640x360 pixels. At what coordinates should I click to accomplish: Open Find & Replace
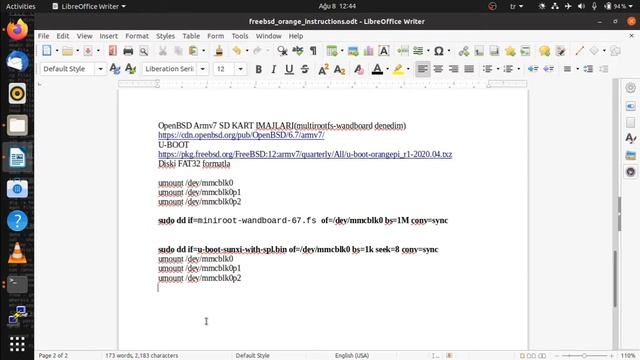(282, 51)
